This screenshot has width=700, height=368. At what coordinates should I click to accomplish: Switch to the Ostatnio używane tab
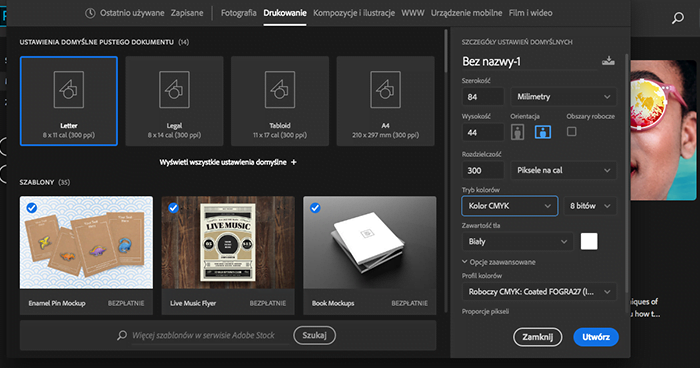point(132,13)
